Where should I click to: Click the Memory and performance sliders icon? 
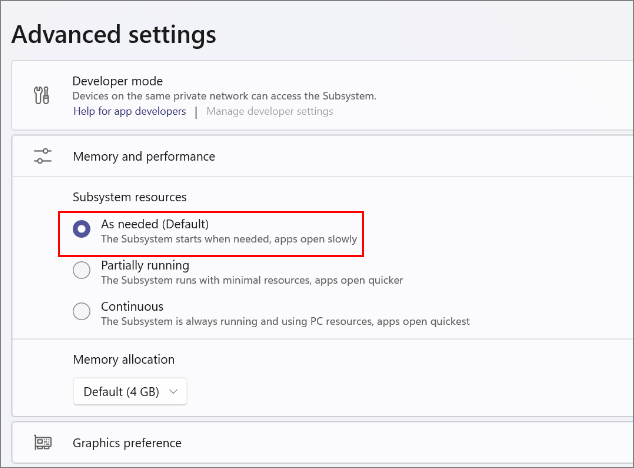(x=42, y=156)
